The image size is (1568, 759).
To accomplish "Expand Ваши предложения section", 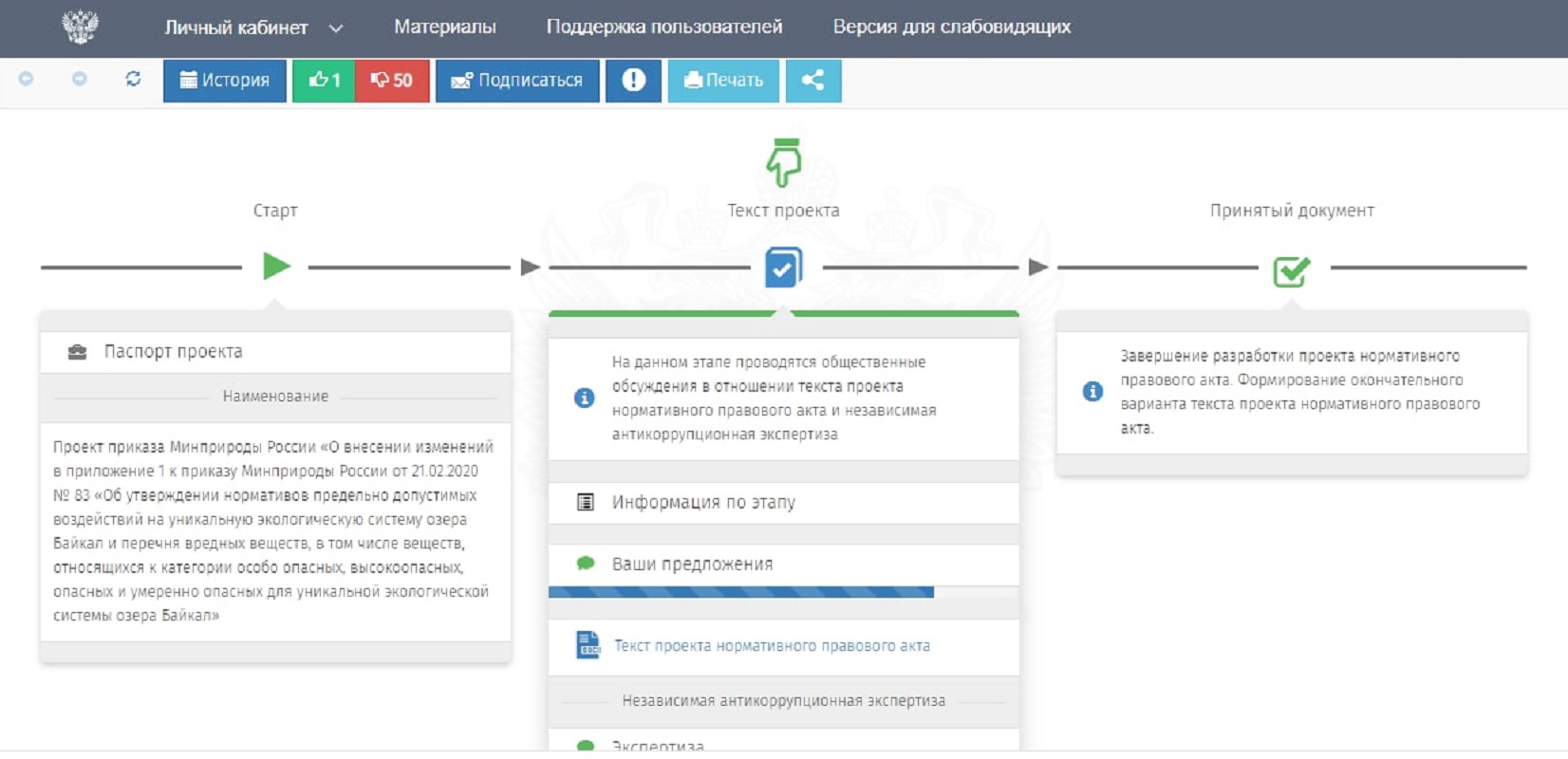I will click(784, 565).
